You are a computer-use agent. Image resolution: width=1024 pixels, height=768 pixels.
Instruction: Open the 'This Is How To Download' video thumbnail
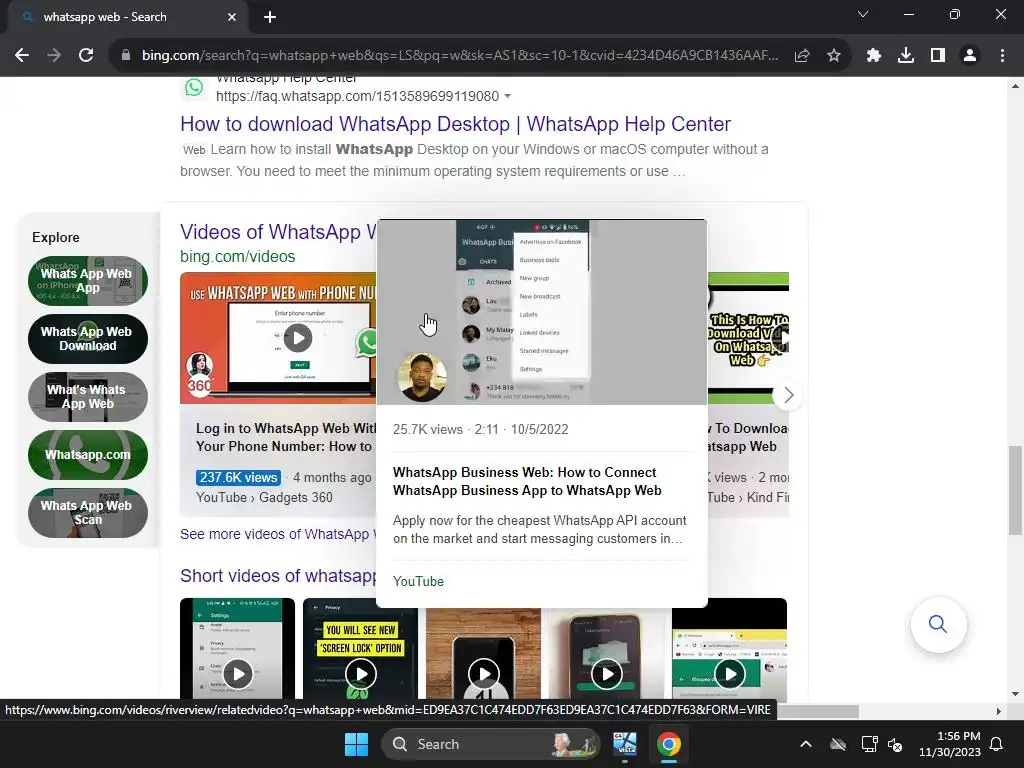click(x=748, y=338)
